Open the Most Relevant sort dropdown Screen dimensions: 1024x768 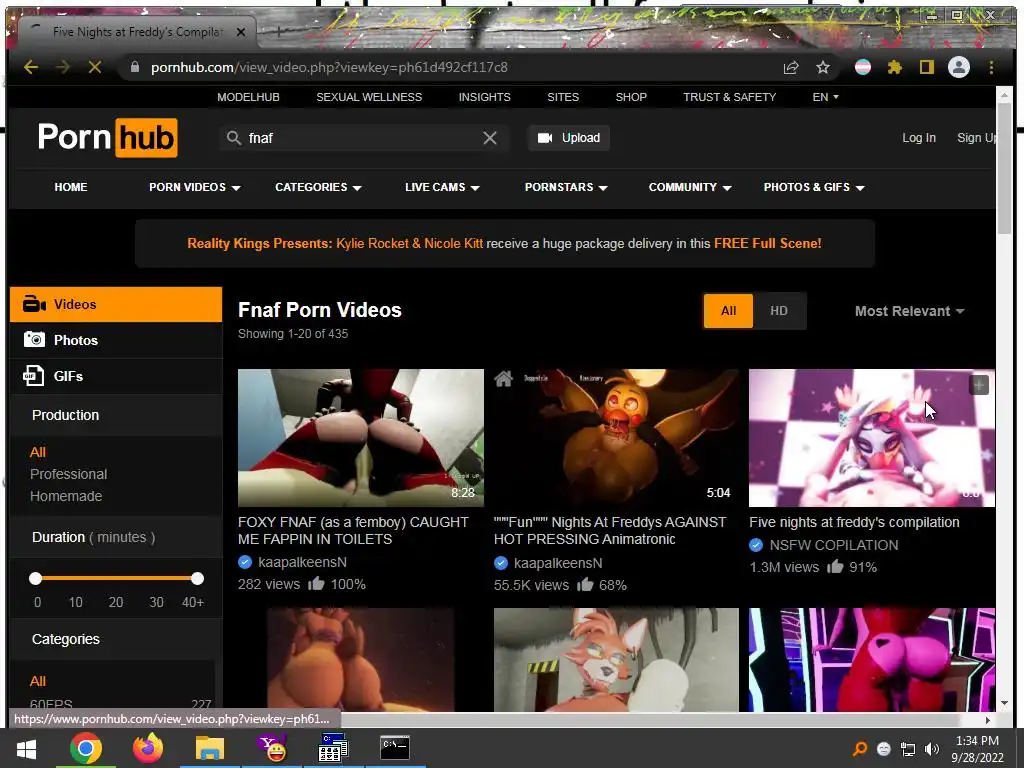point(910,311)
